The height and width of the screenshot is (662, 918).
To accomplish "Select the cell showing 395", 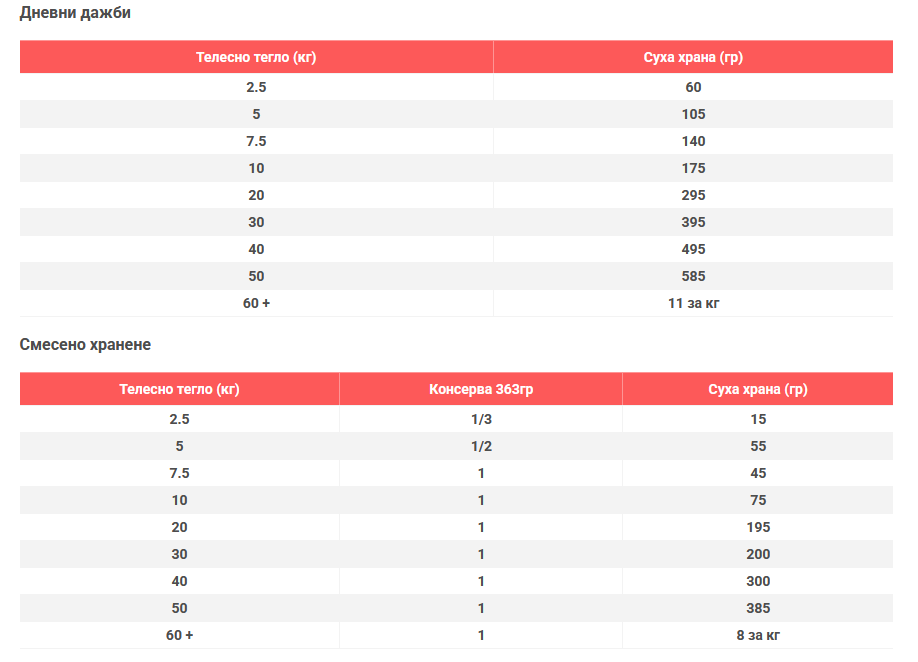I will point(693,222).
